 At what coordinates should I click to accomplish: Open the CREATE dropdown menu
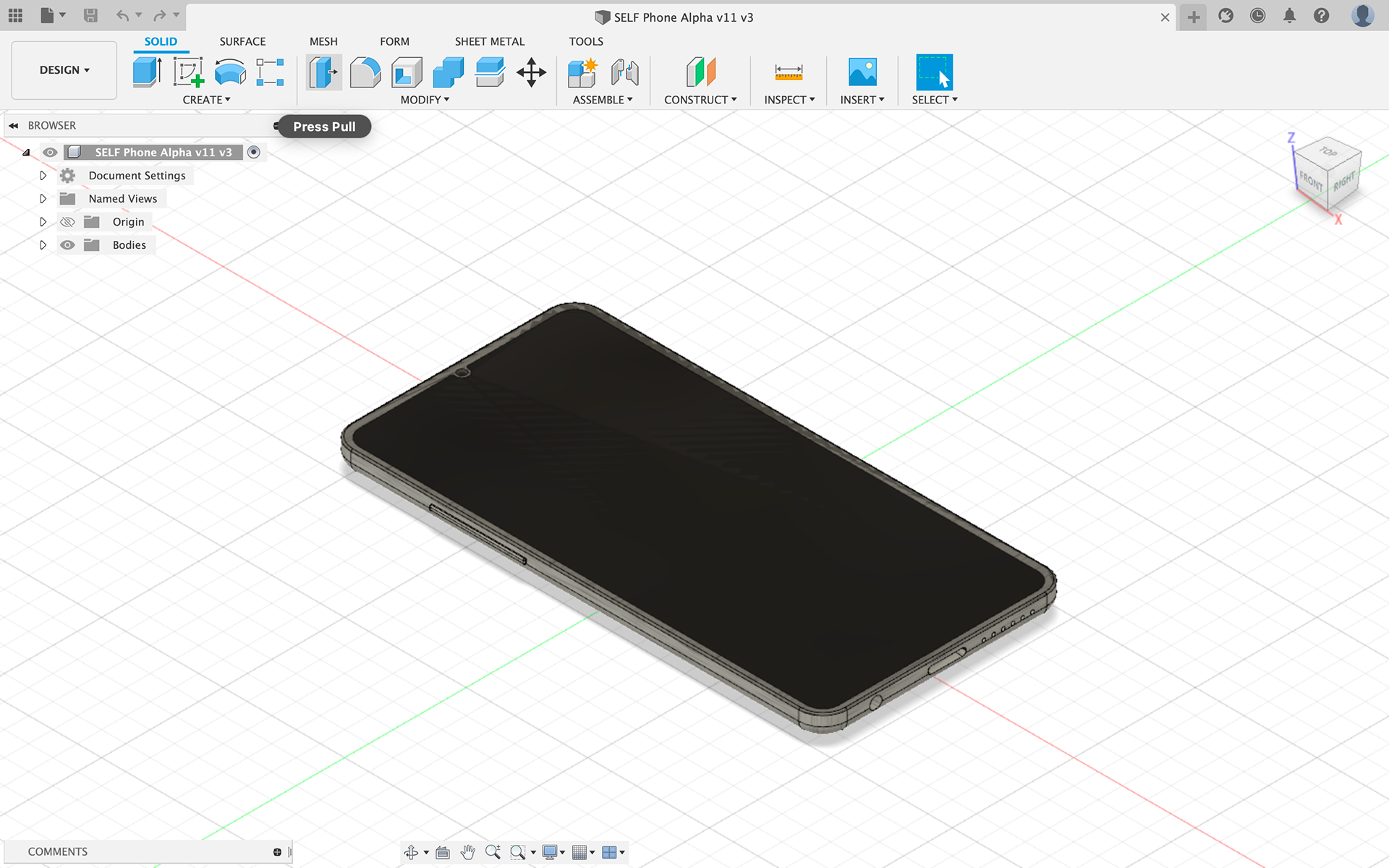[x=206, y=100]
